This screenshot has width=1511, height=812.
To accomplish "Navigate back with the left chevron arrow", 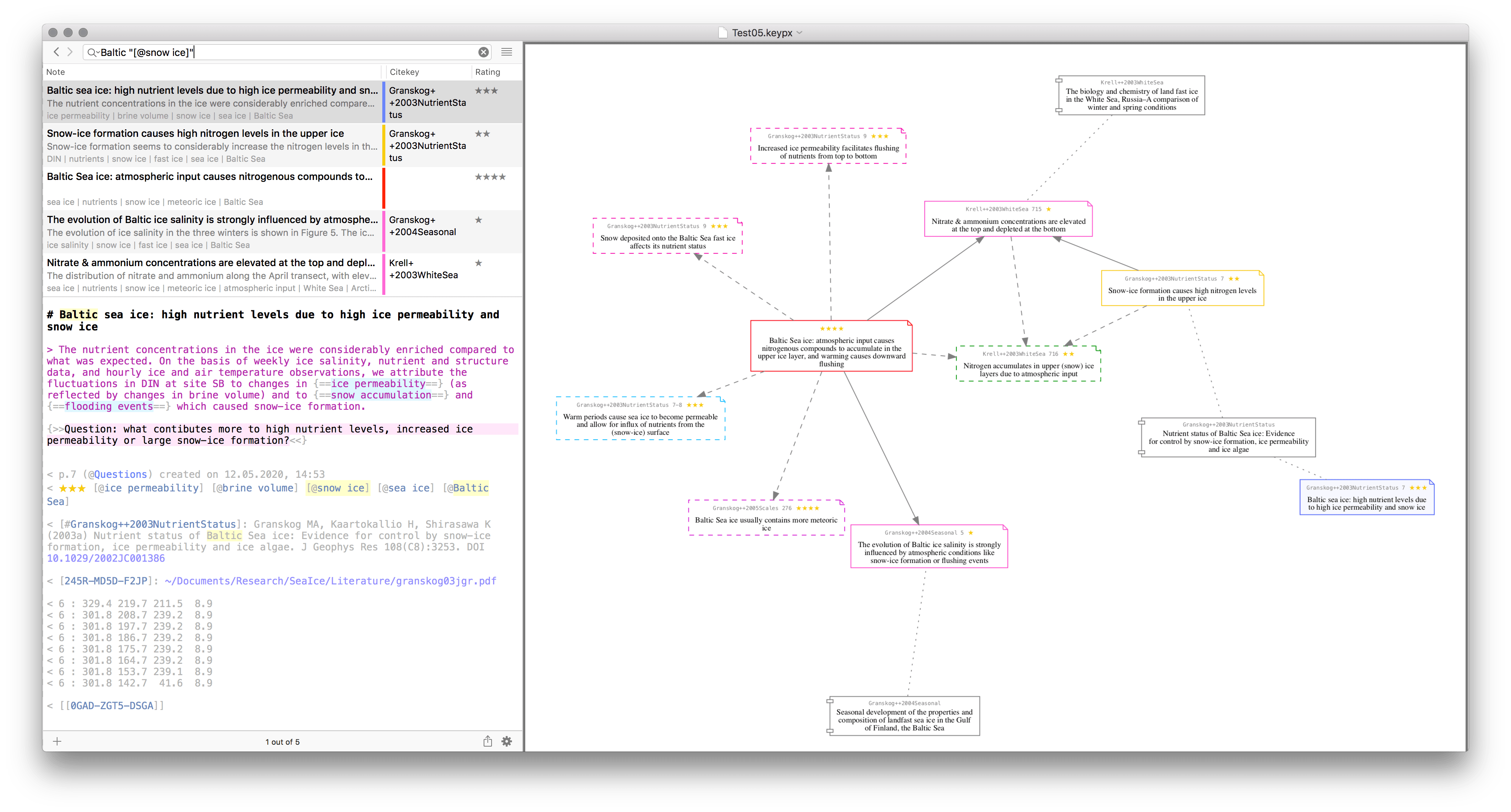I will click(57, 51).
